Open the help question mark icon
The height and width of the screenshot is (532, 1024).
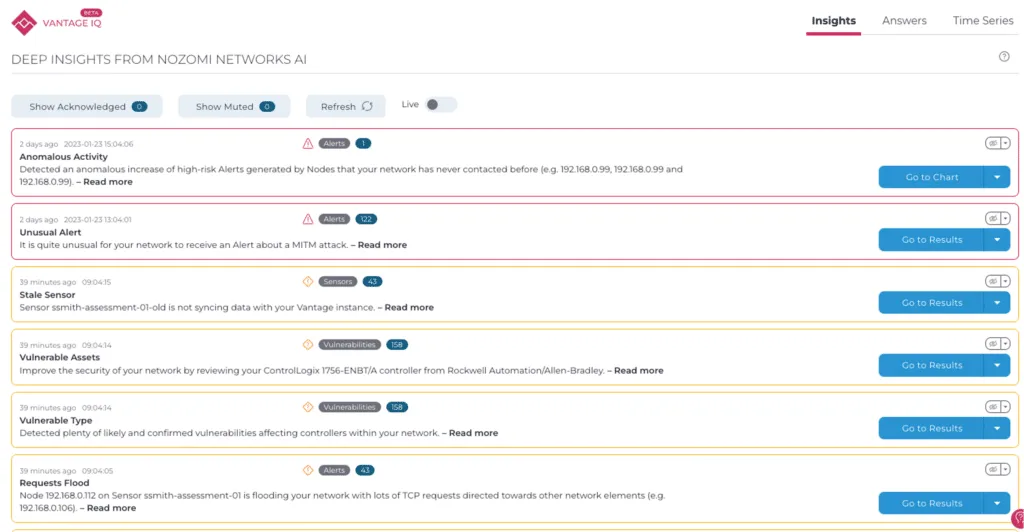[x=1004, y=57]
